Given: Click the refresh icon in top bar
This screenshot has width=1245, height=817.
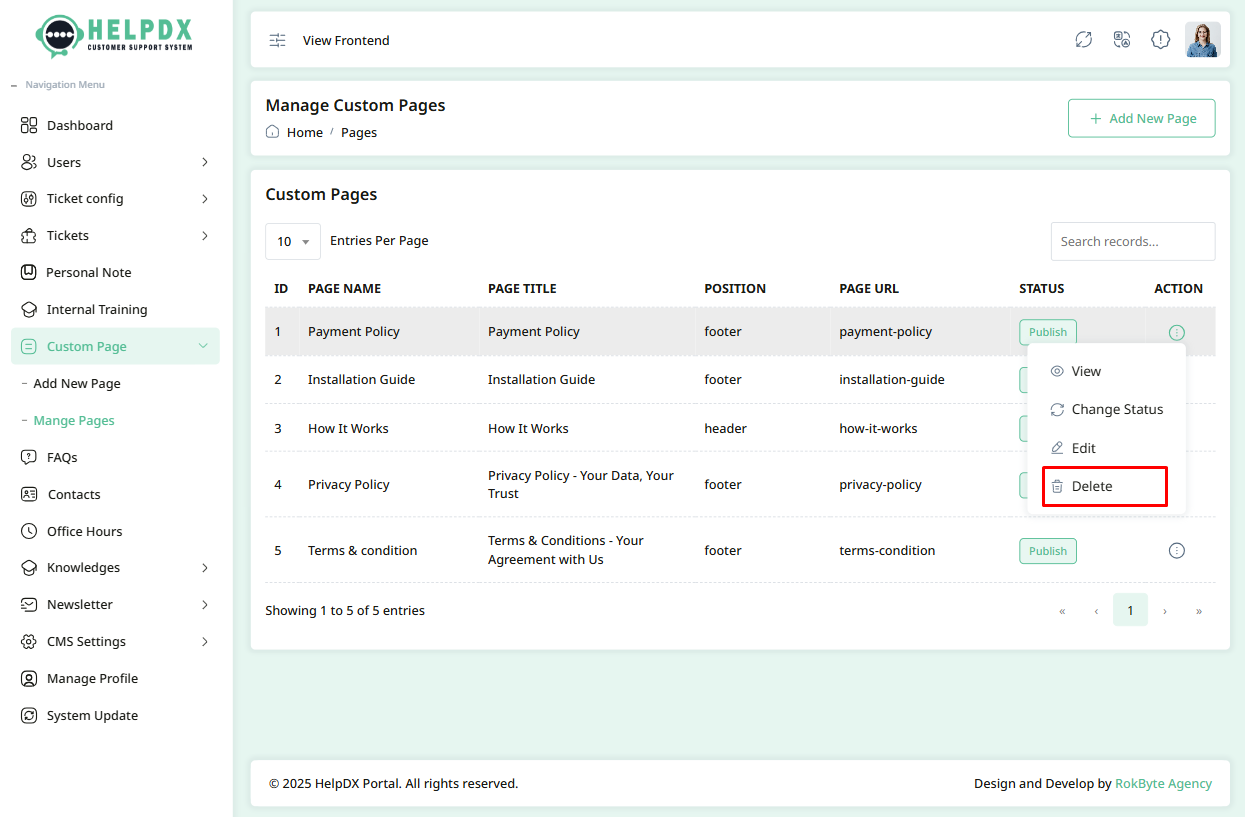Looking at the screenshot, I should (1083, 40).
